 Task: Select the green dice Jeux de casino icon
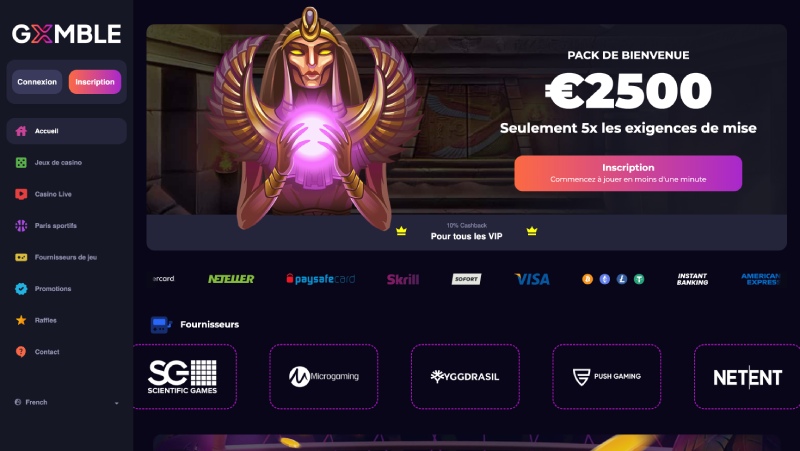tap(21, 163)
